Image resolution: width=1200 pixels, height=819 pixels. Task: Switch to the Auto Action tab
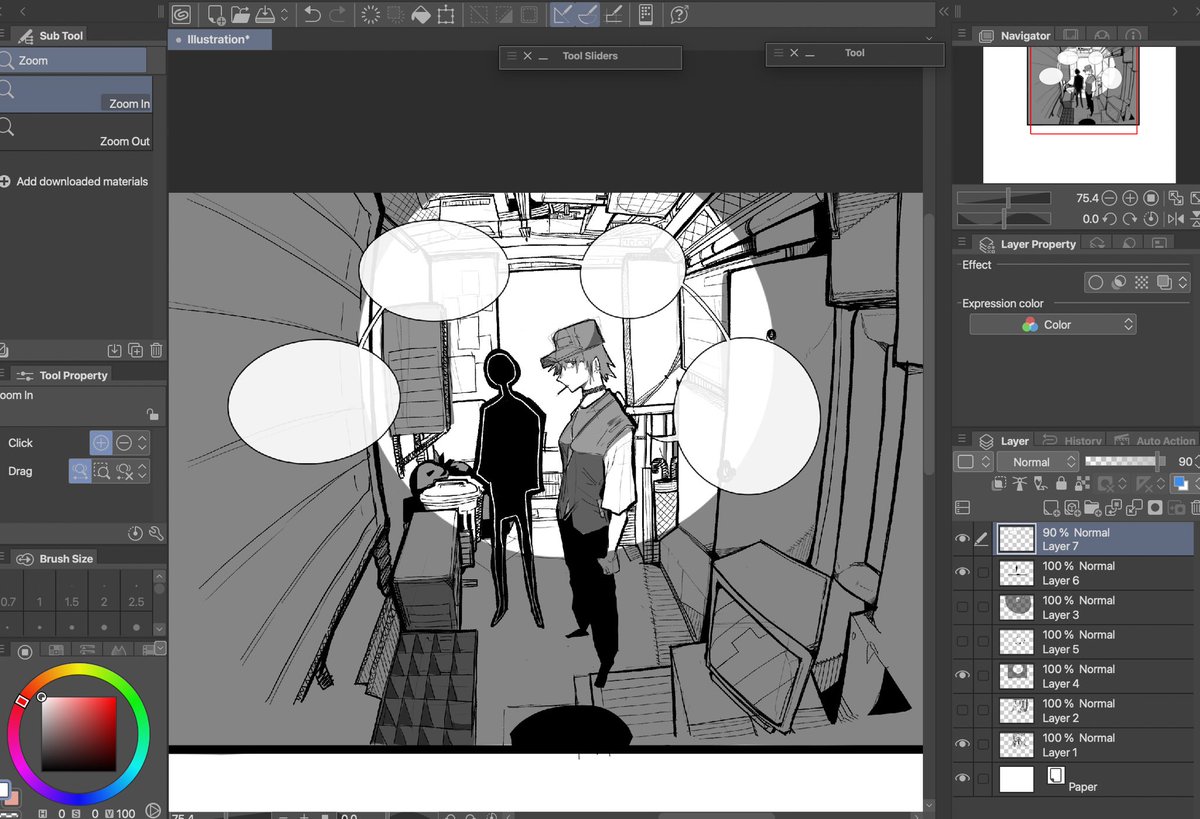[x=1152, y=440]
